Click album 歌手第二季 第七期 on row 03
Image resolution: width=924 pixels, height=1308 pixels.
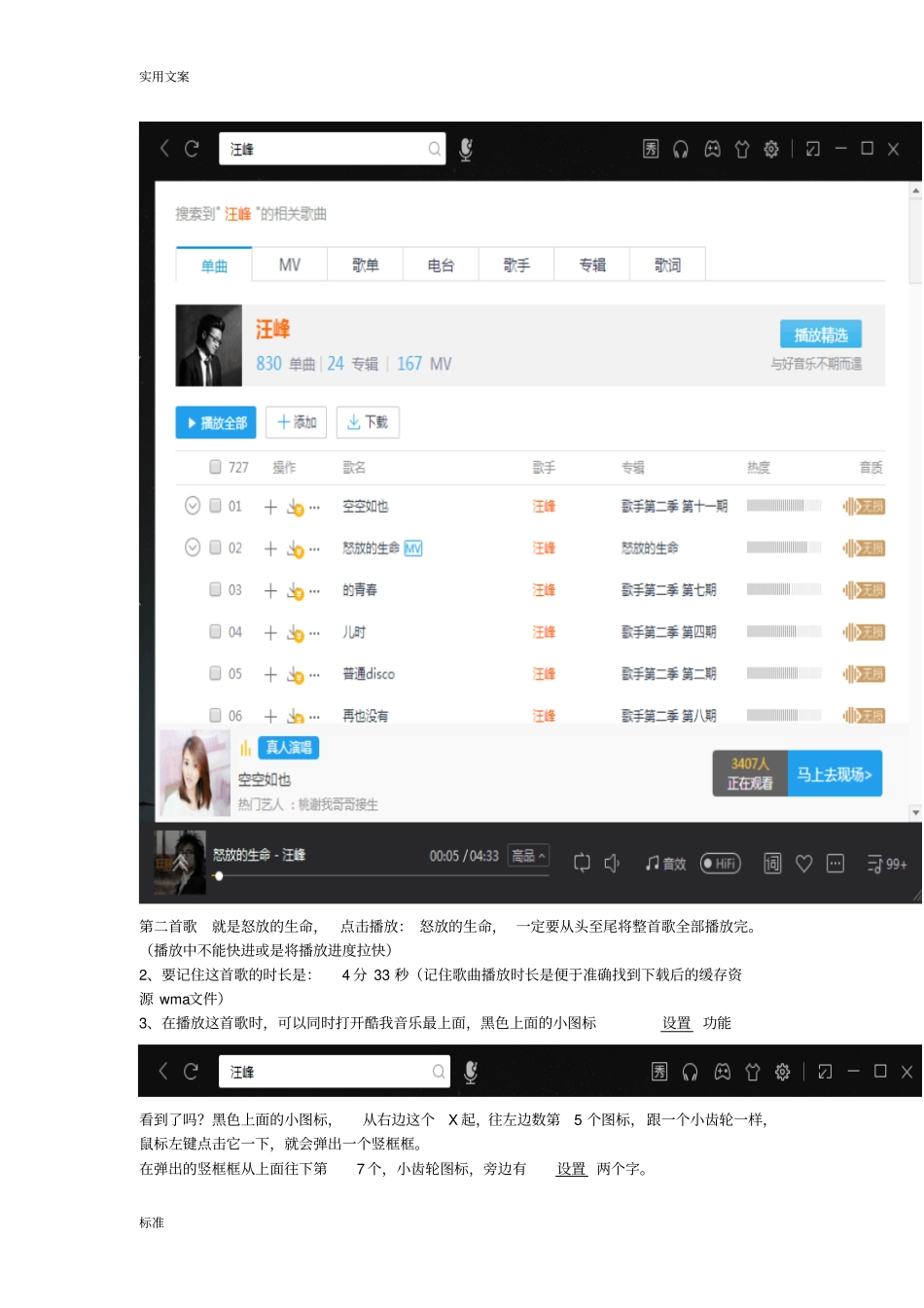669,590
